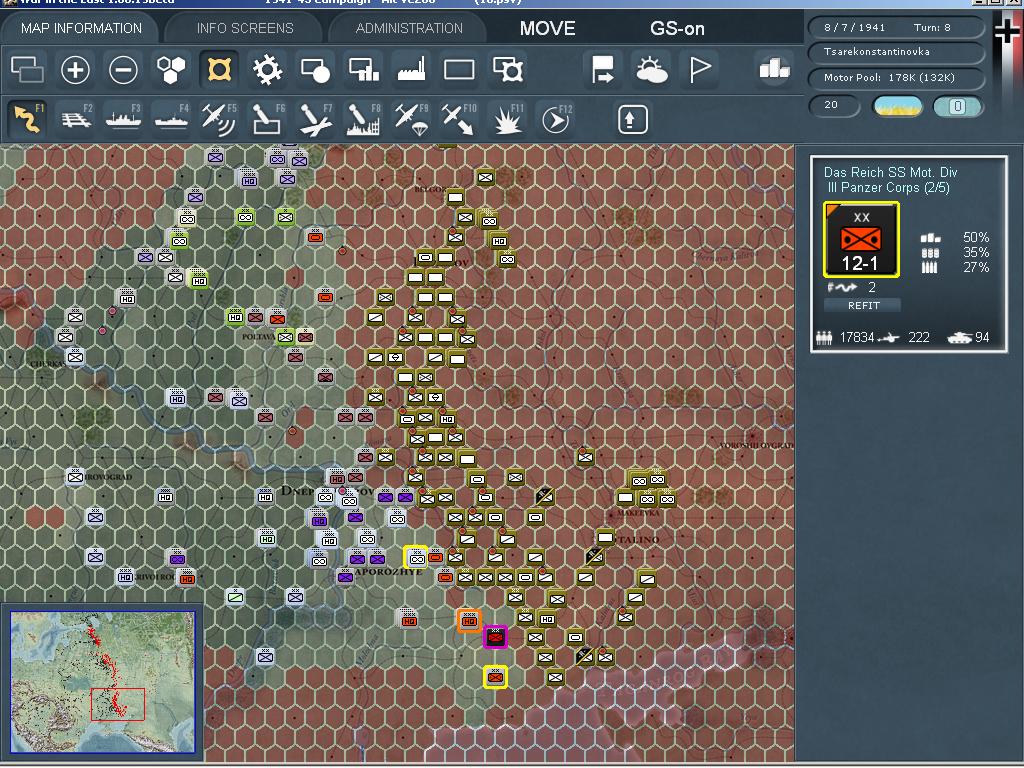Click the clear terrain swatch
This screenshot has height=768, width=1024.
[898, 106]
